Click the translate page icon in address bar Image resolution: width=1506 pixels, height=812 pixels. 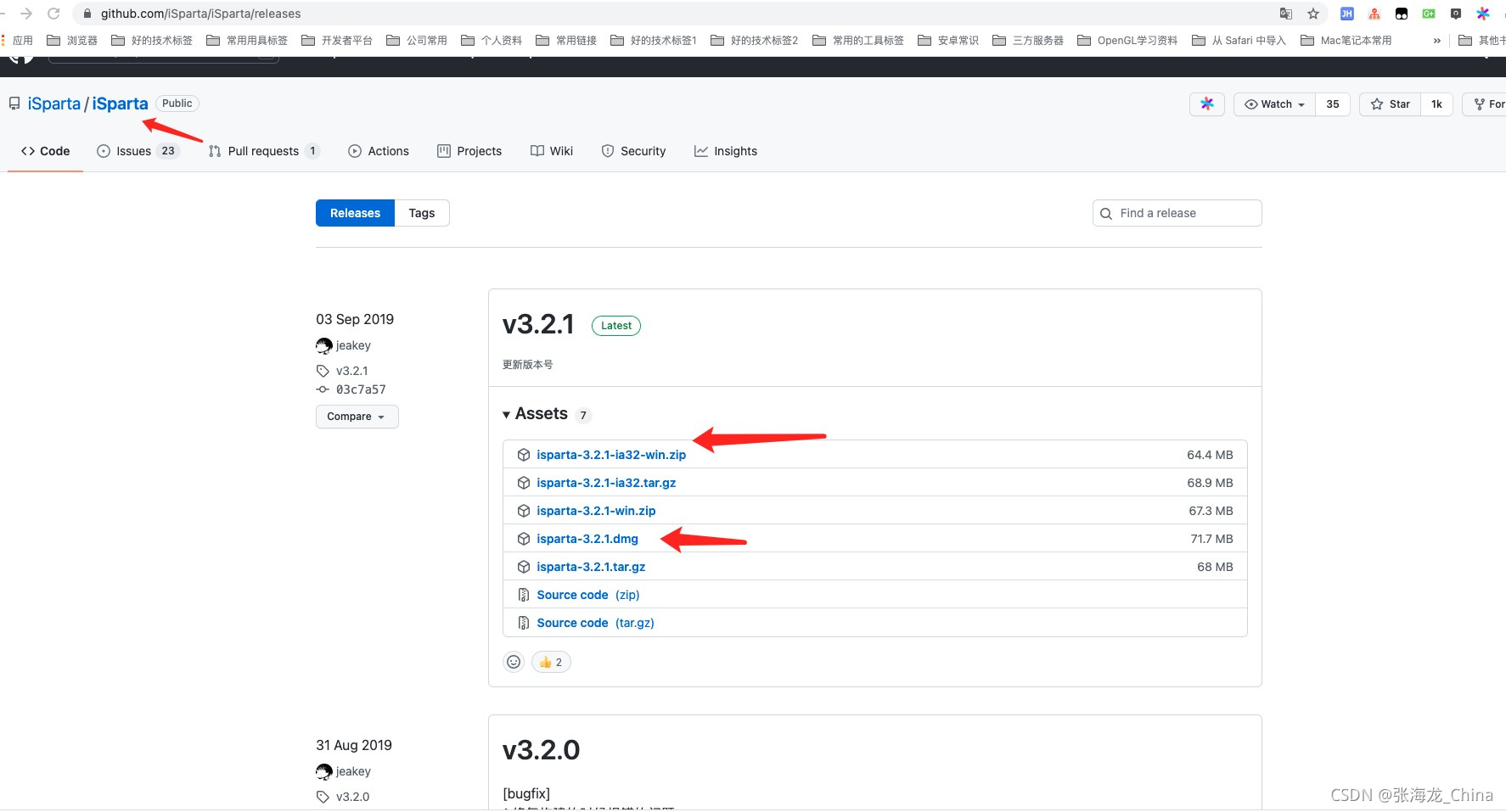1286,14
